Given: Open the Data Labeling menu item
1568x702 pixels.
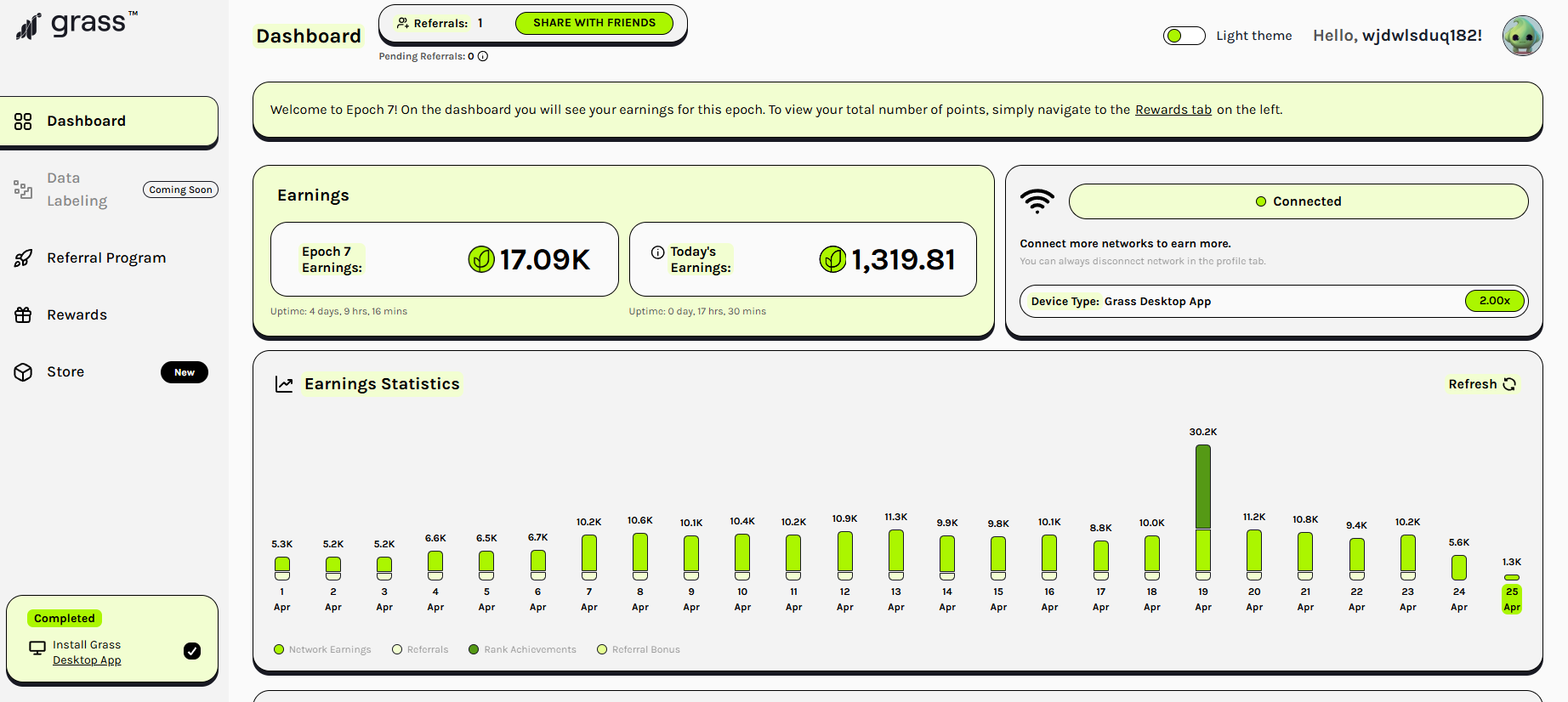Looking at the screenshot, I should click(109, 190).
